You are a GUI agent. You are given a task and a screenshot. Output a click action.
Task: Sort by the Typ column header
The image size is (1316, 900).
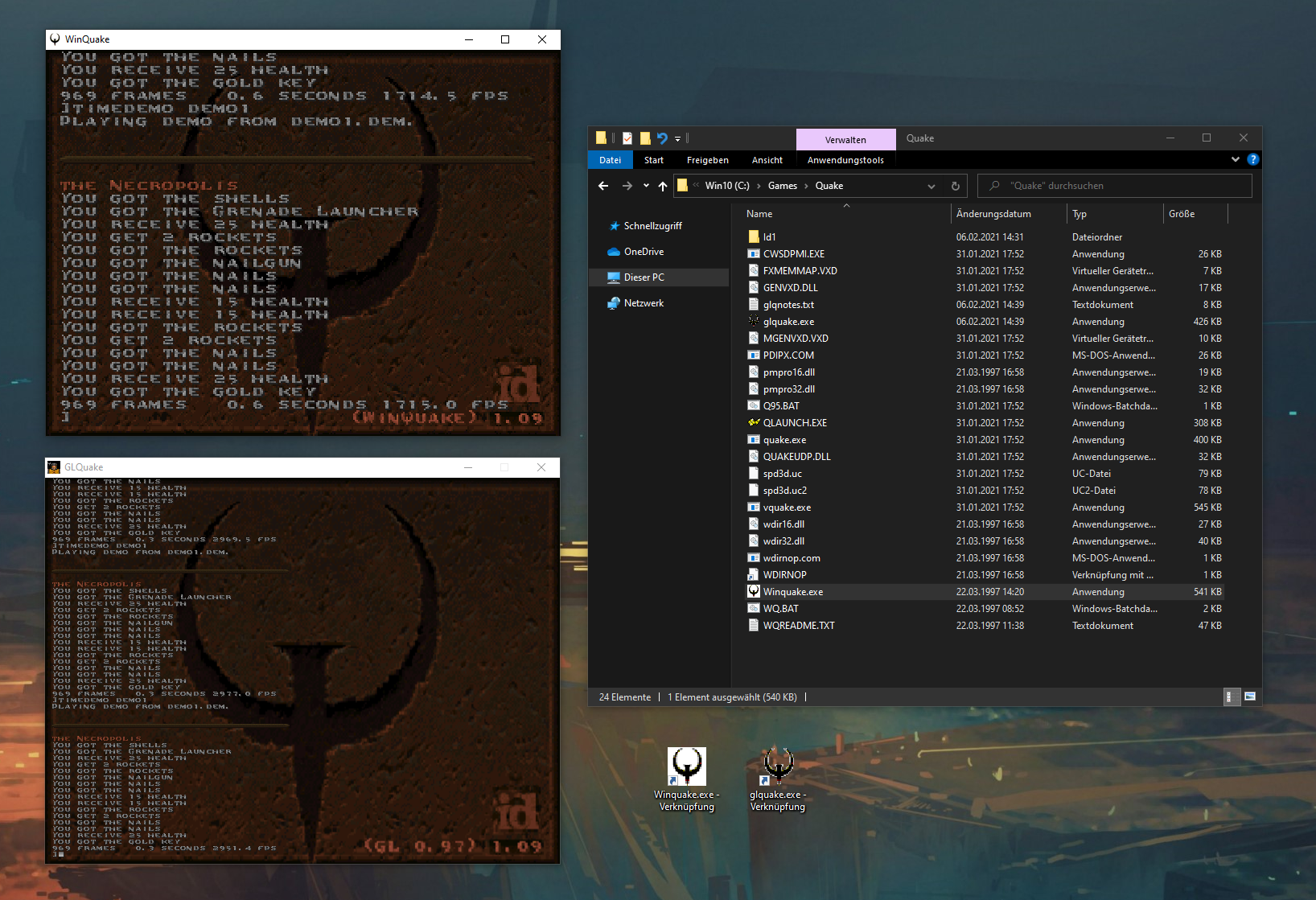(x=1115, y=214)
